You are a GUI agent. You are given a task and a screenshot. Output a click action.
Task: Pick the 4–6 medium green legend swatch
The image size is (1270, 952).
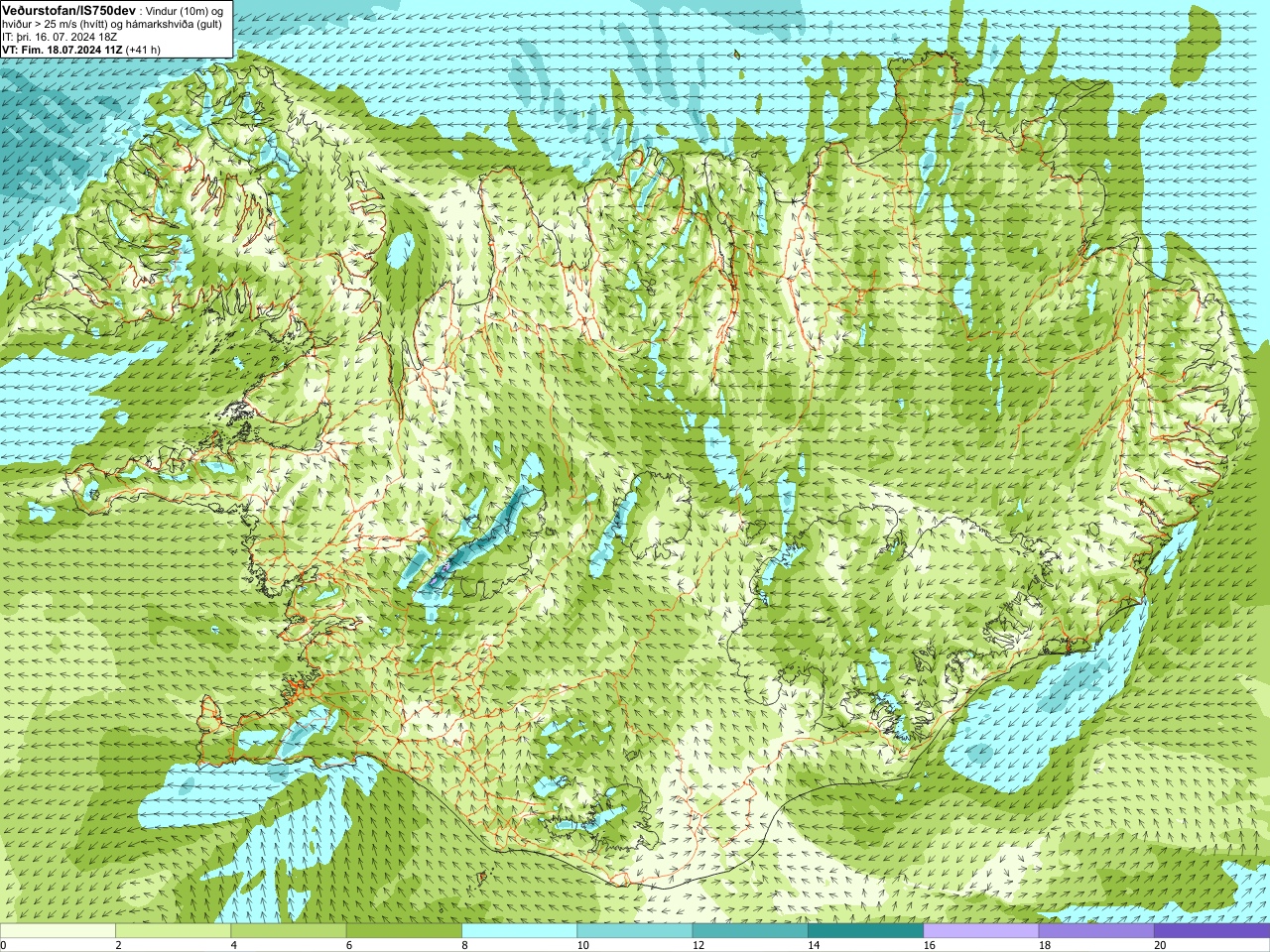click(x=288, y=931)
